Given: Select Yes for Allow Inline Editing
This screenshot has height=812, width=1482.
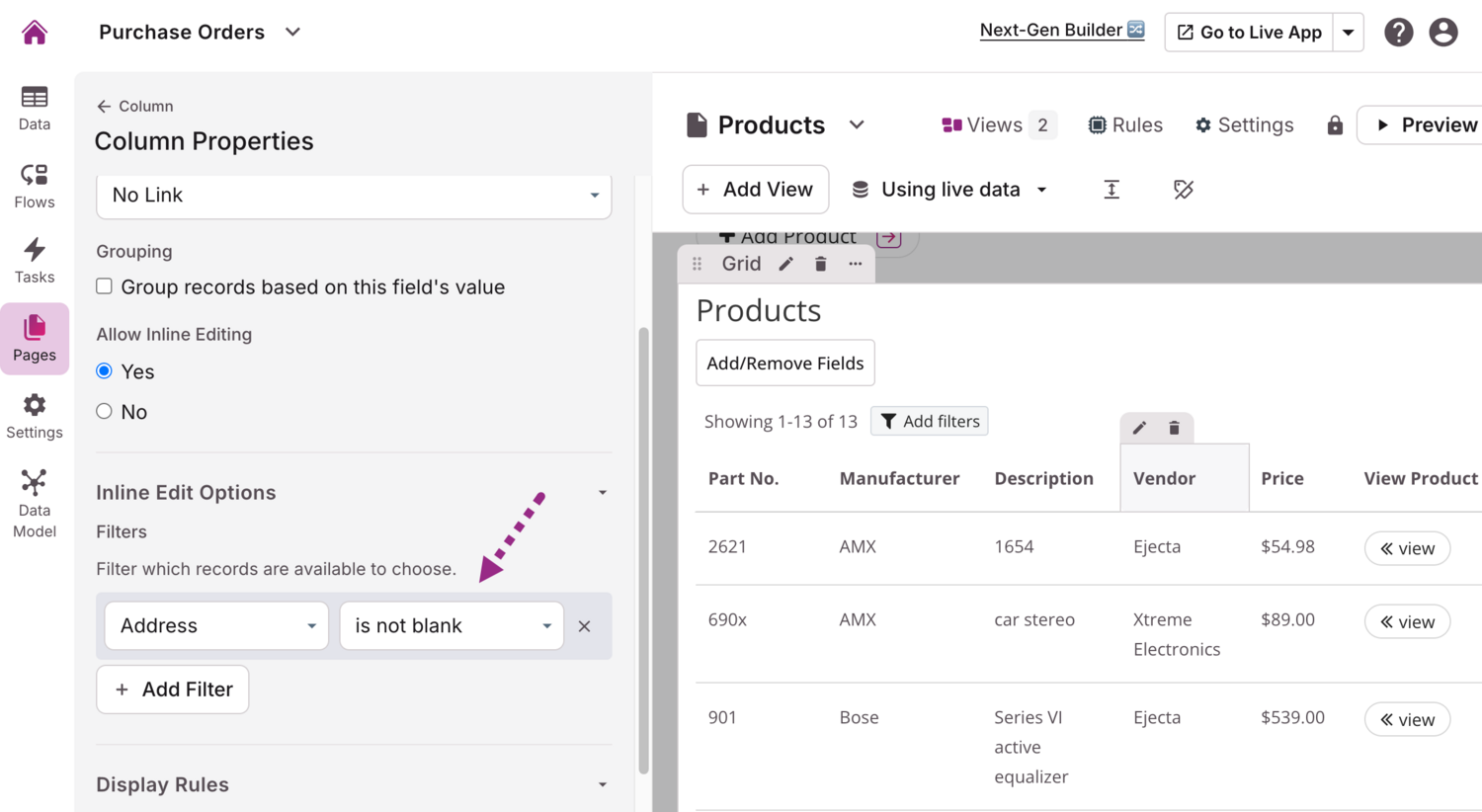Looking at the screenshot, I should pos(105,371).
